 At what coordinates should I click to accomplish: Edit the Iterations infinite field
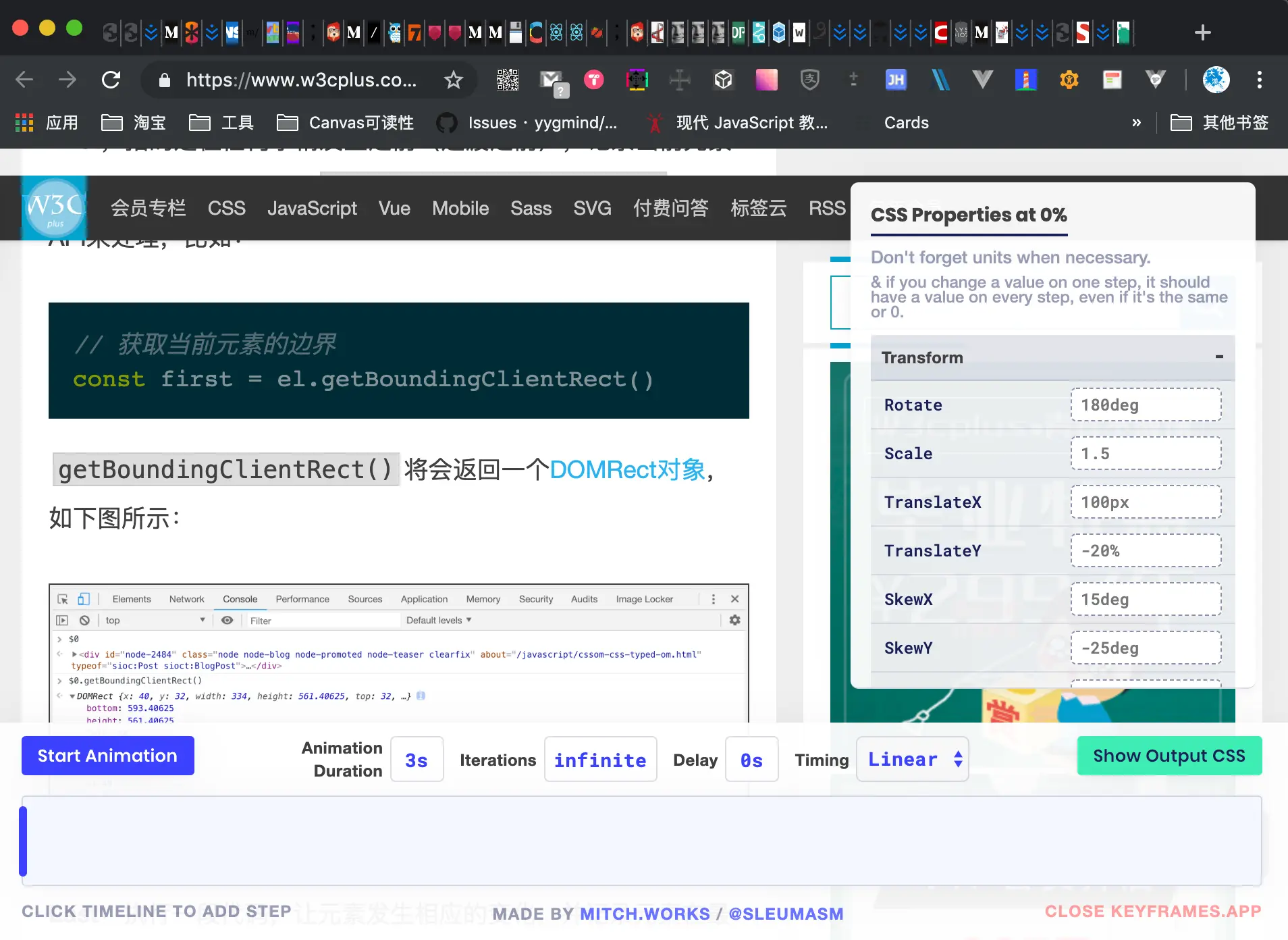coord(600,759)
